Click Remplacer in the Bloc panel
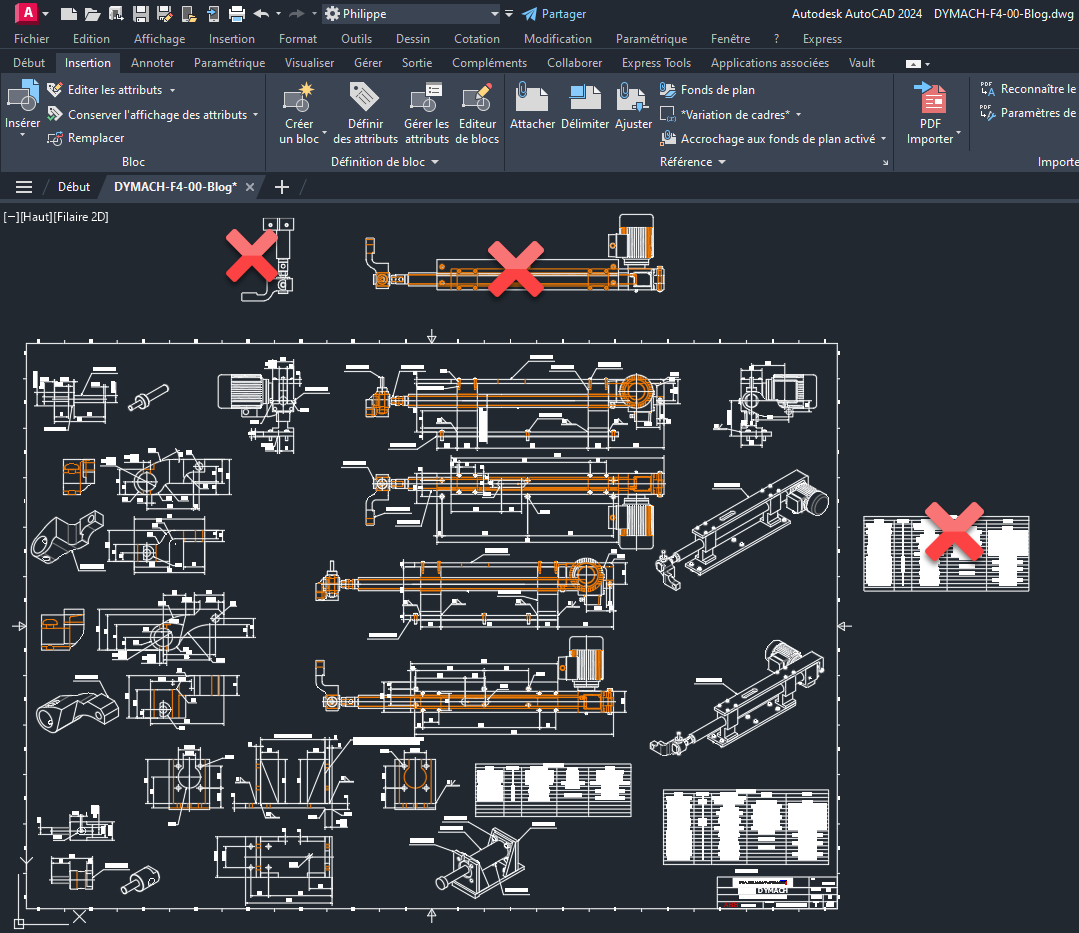 point(95,139)
